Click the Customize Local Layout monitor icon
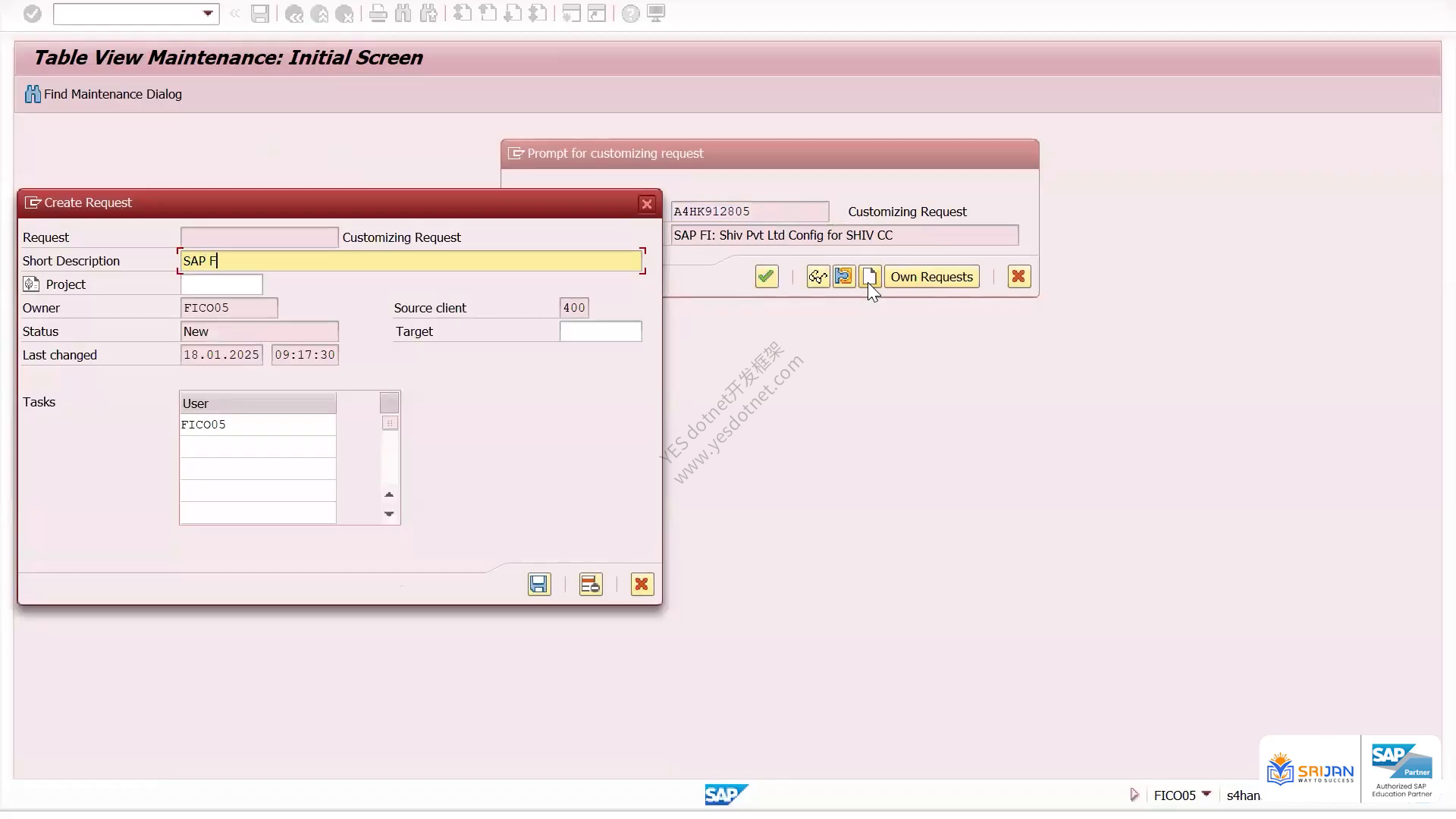 pos(656,14)
